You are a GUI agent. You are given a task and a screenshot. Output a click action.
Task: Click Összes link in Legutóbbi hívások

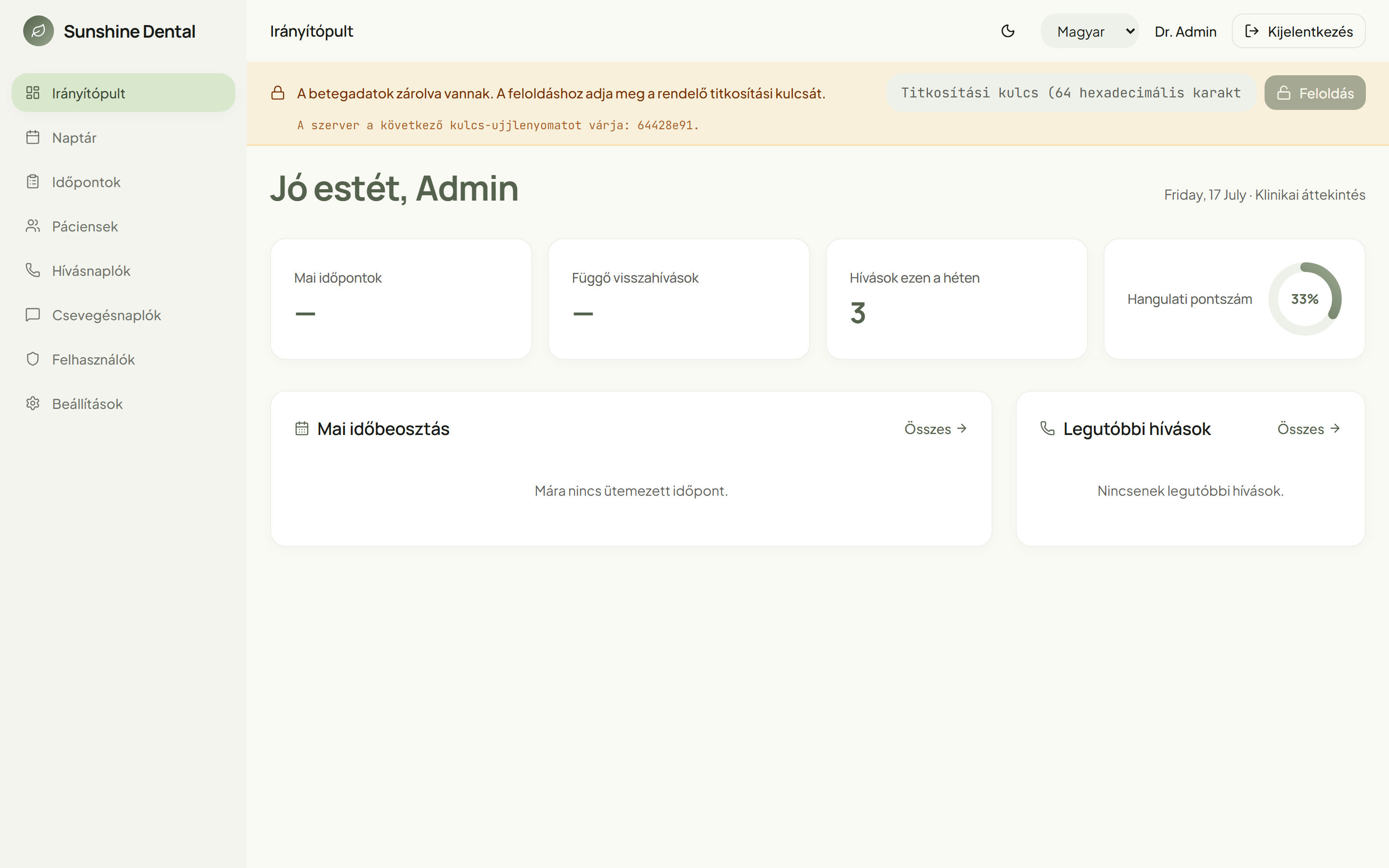pos(1308,429)
